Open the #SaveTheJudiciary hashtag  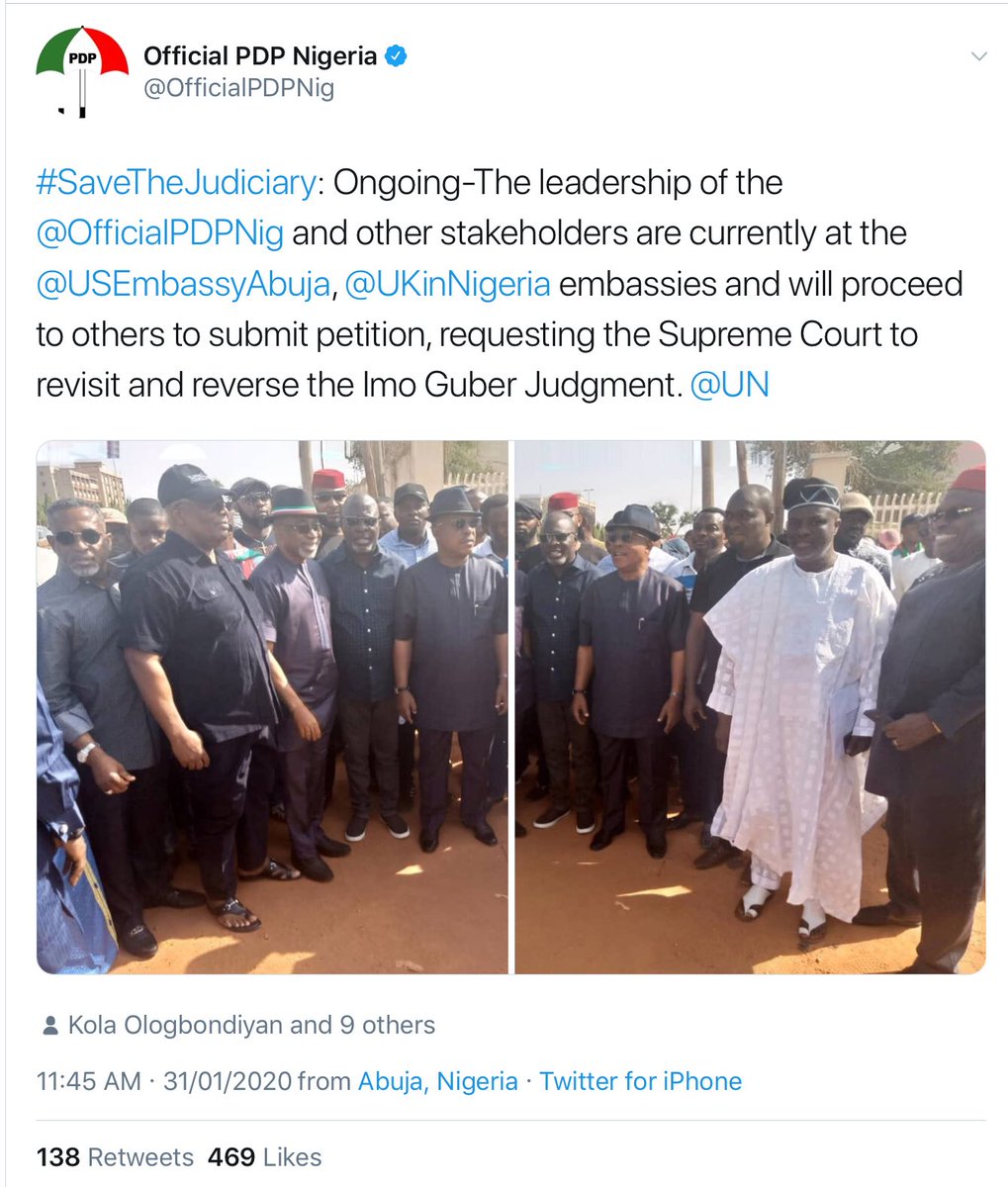[174, 183]
